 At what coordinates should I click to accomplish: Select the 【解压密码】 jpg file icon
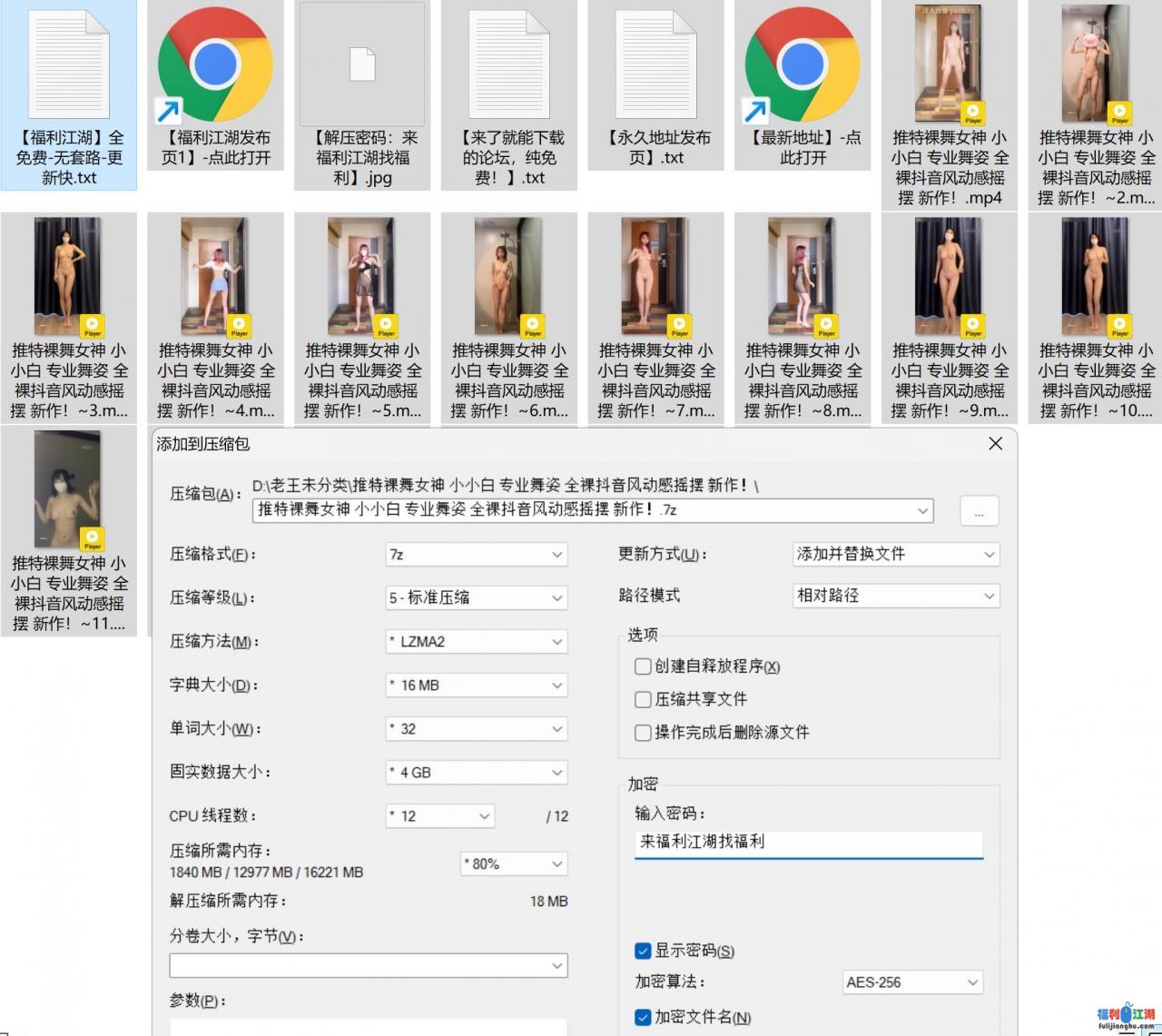point(362,64)
